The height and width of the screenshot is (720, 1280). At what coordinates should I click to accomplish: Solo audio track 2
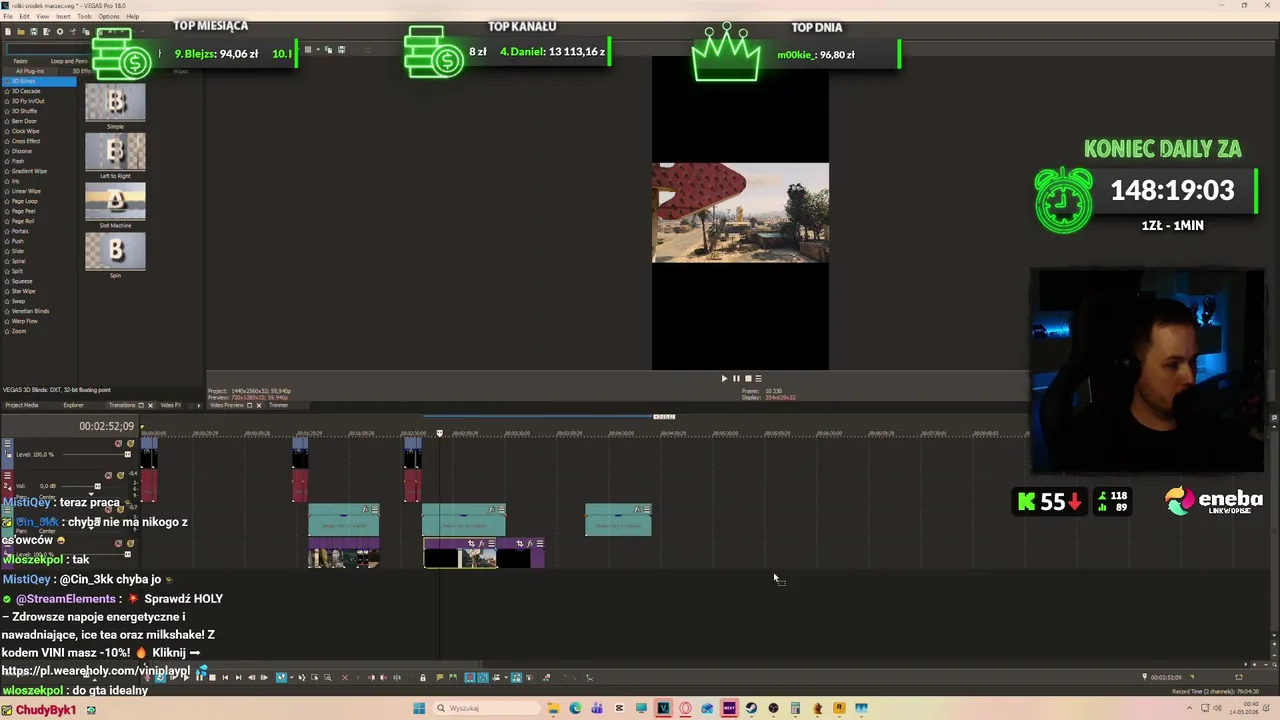click(120, 476)
